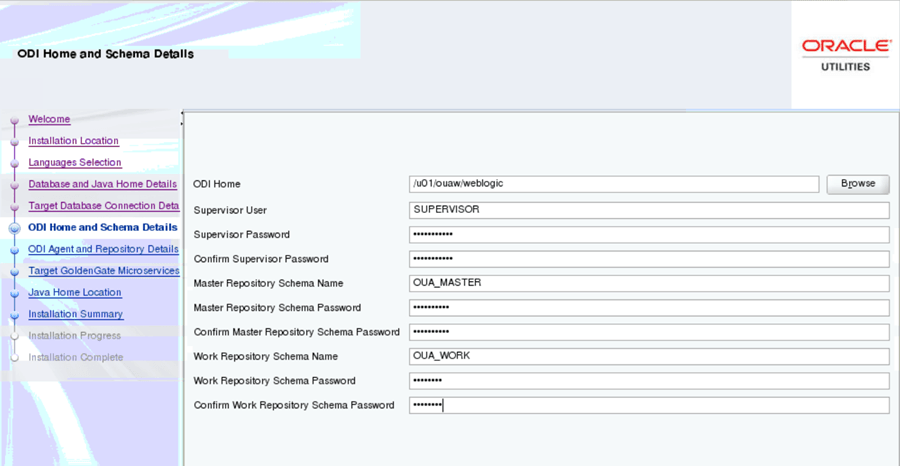
Task: Focus the Work Repository Schema Password field
Action: pos(649,380)
